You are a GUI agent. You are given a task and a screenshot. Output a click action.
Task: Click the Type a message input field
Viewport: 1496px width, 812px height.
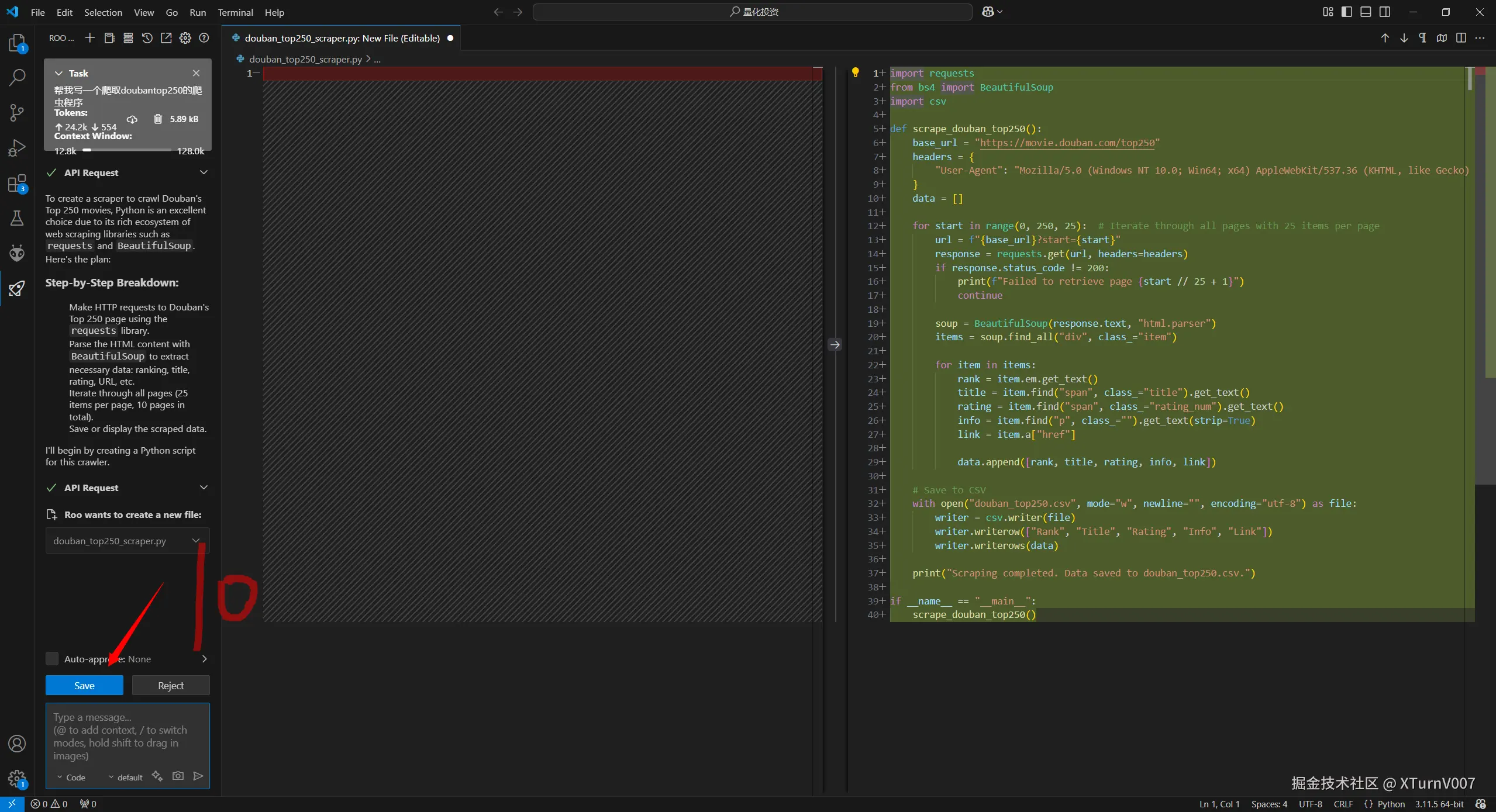tap(127, 735)
